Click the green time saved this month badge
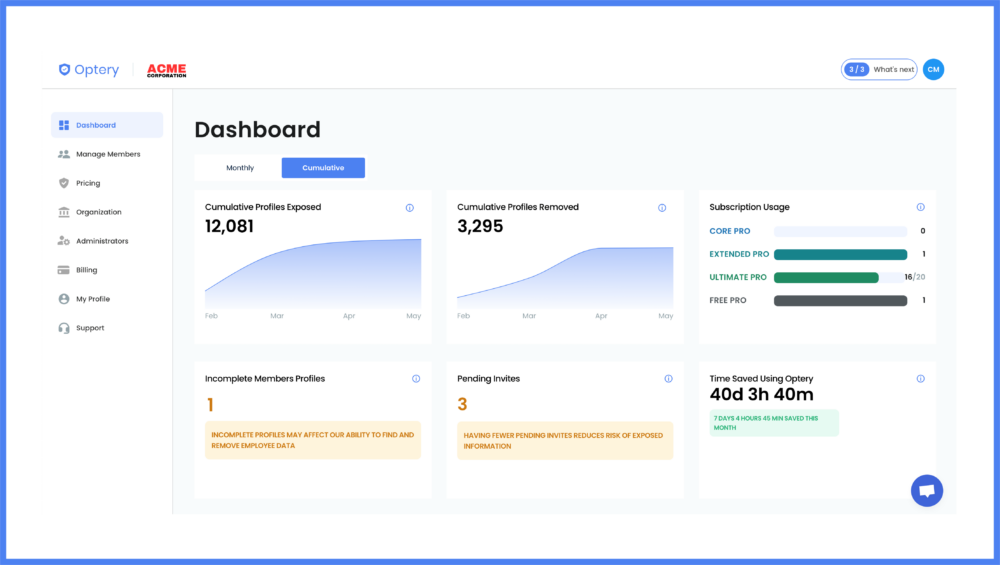The width and height of the screenshot is (1000, 565). (x=774, y=423)
